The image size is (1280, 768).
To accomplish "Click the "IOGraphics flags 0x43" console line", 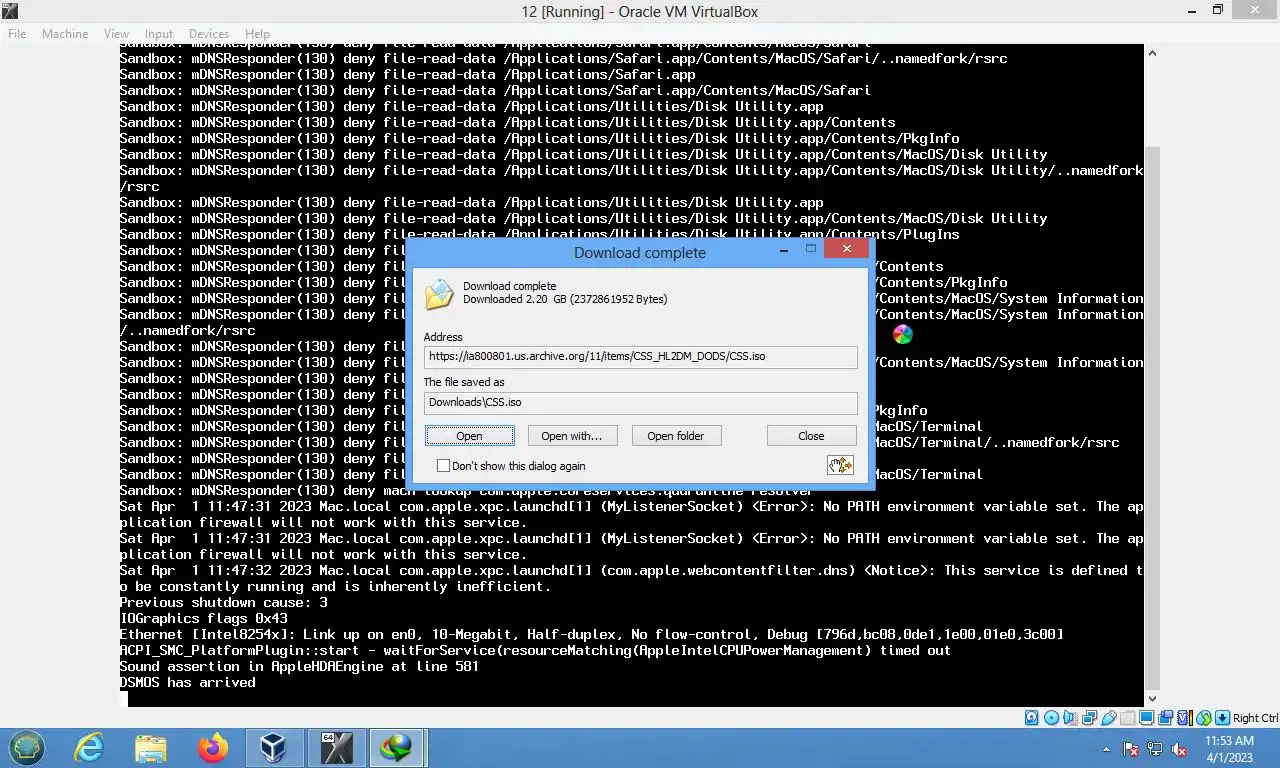I will pyautogui.click(x=203, y=618).
